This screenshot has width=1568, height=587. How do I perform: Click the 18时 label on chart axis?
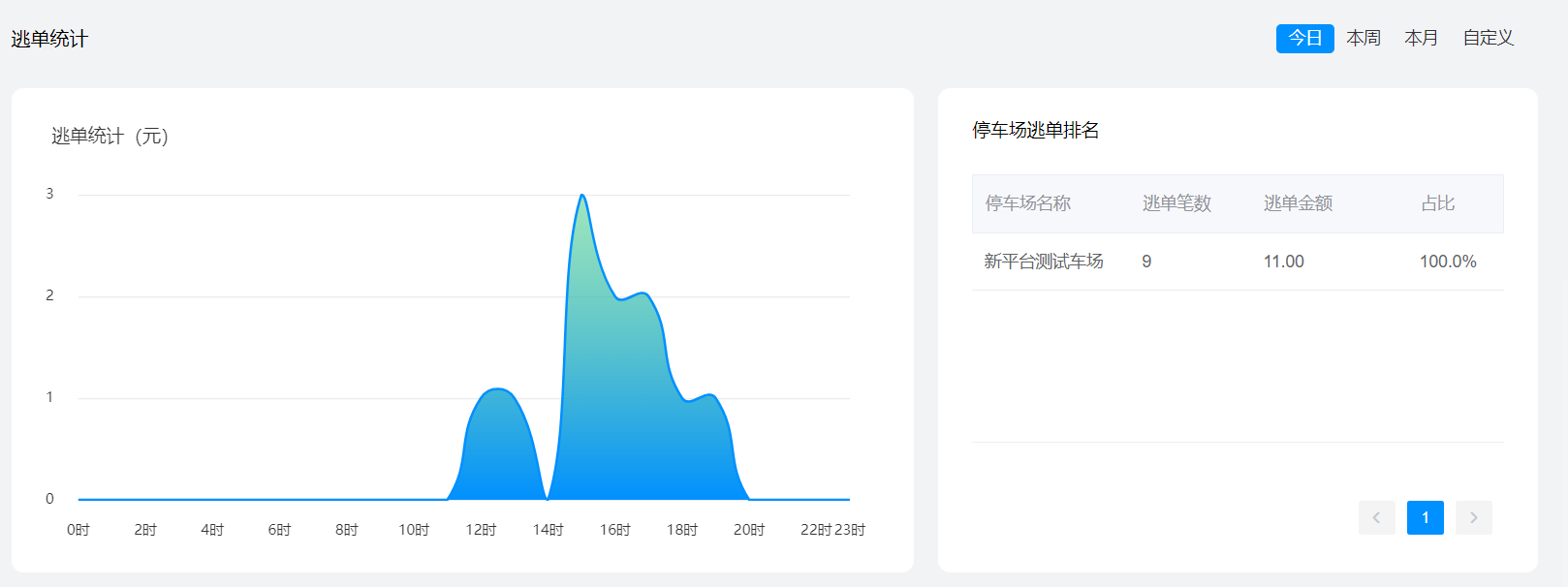[681, 530]
